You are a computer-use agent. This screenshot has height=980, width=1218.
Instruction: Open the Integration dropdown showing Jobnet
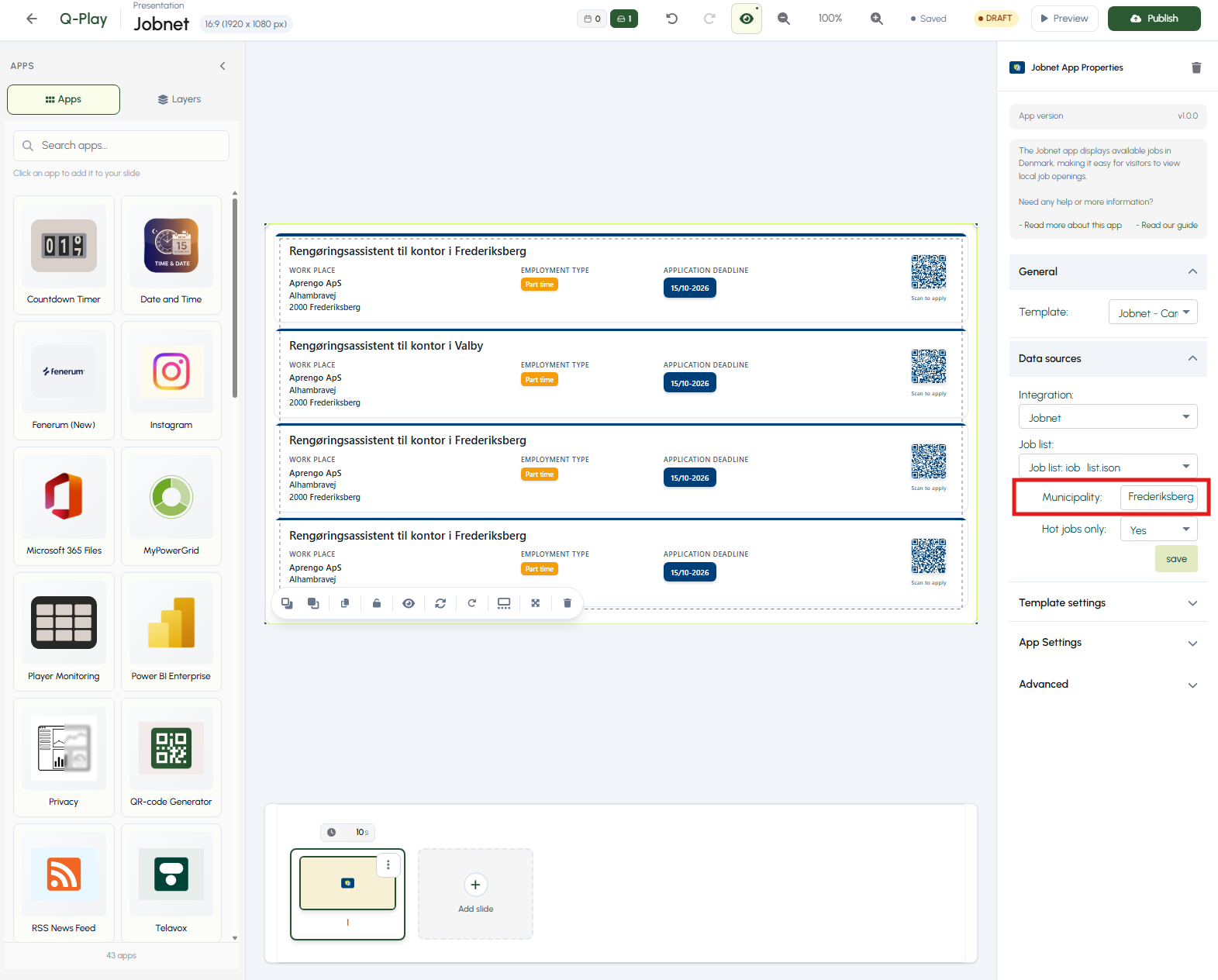[x=1108, y=417]
